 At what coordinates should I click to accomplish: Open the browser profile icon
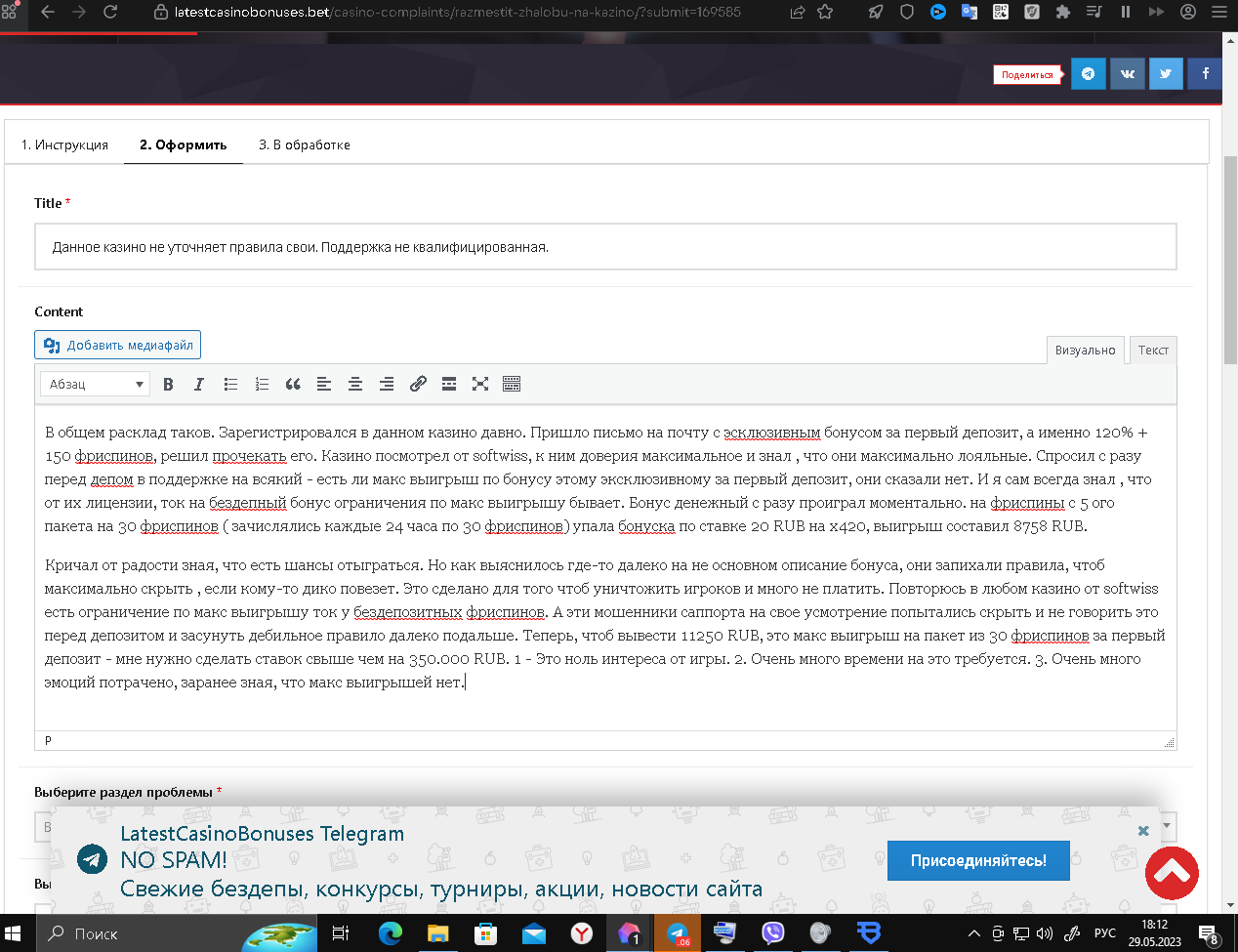(1188, 12)
